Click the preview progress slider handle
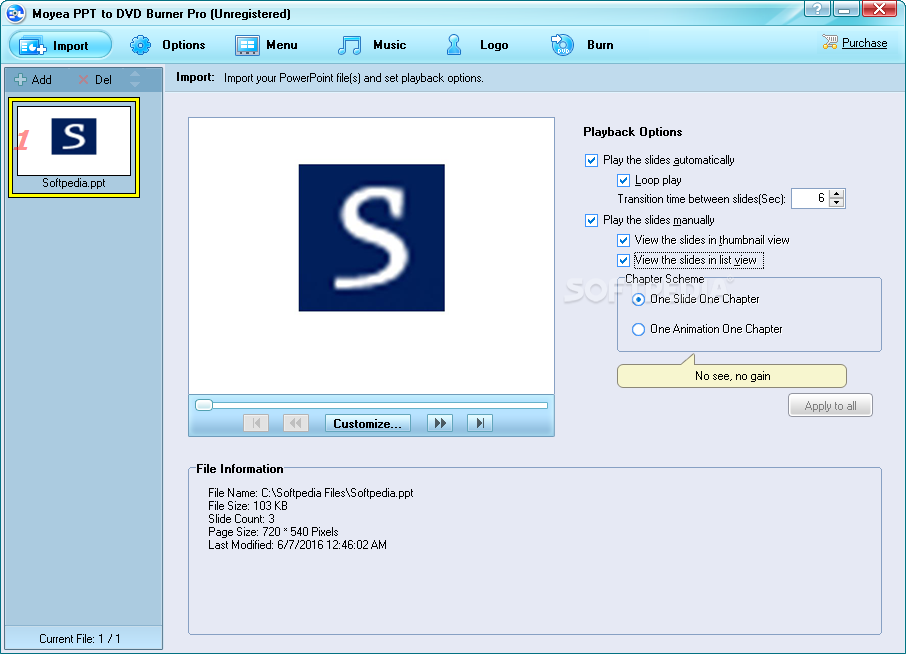This screenshot has width=906, height=654. [203, 405]
